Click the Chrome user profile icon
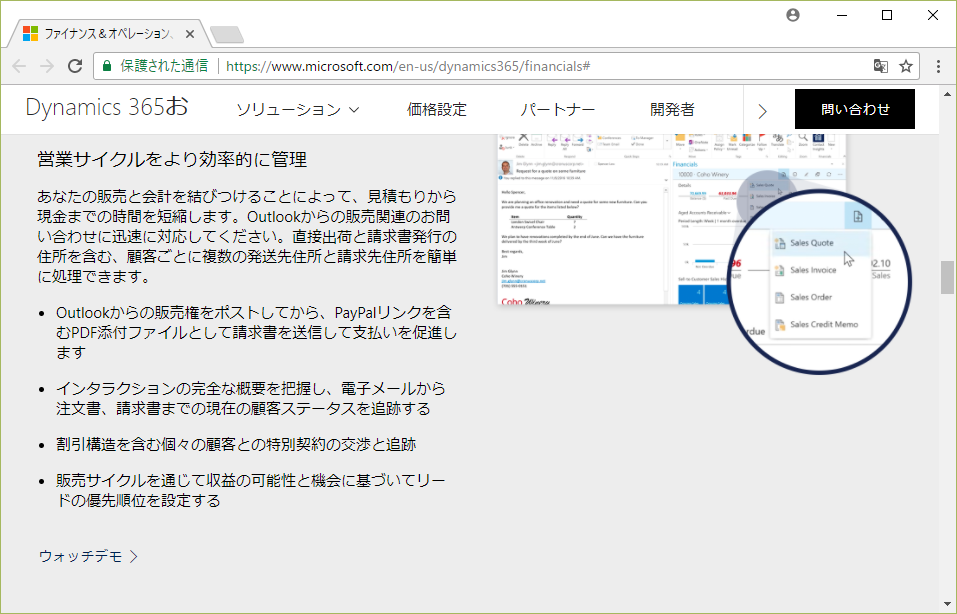 point(793,15)
